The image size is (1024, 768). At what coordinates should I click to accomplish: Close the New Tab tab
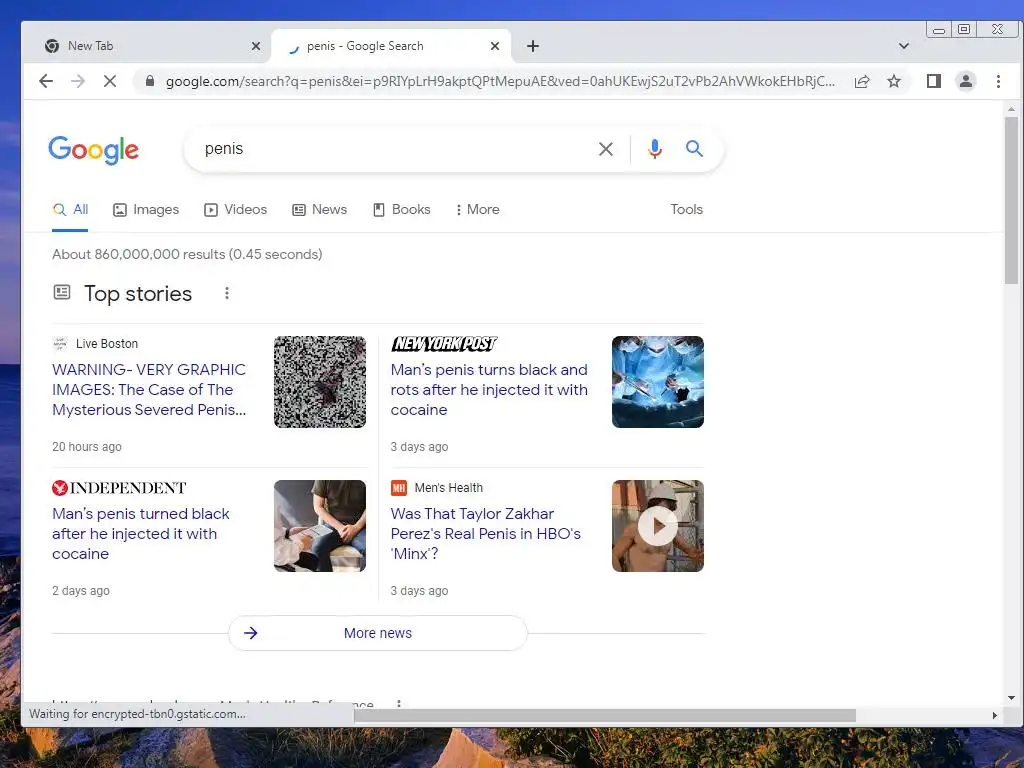[x=256, y=46]
